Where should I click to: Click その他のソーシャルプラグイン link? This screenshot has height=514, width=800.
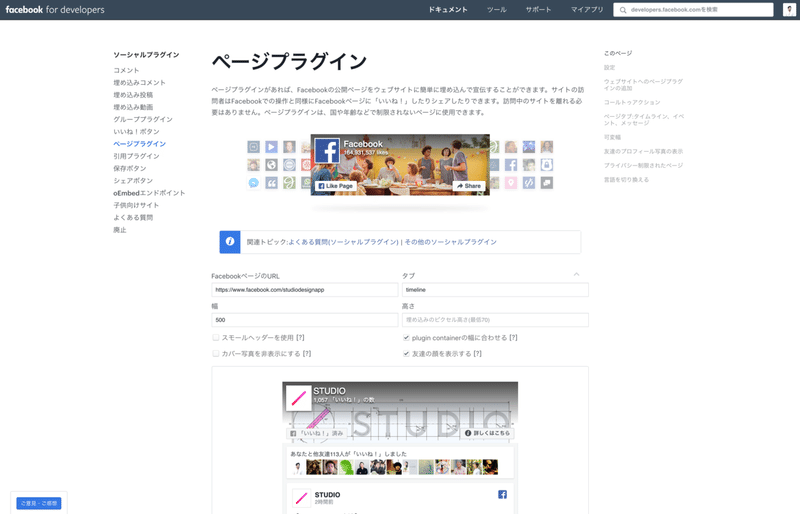(x=451, y=242)
